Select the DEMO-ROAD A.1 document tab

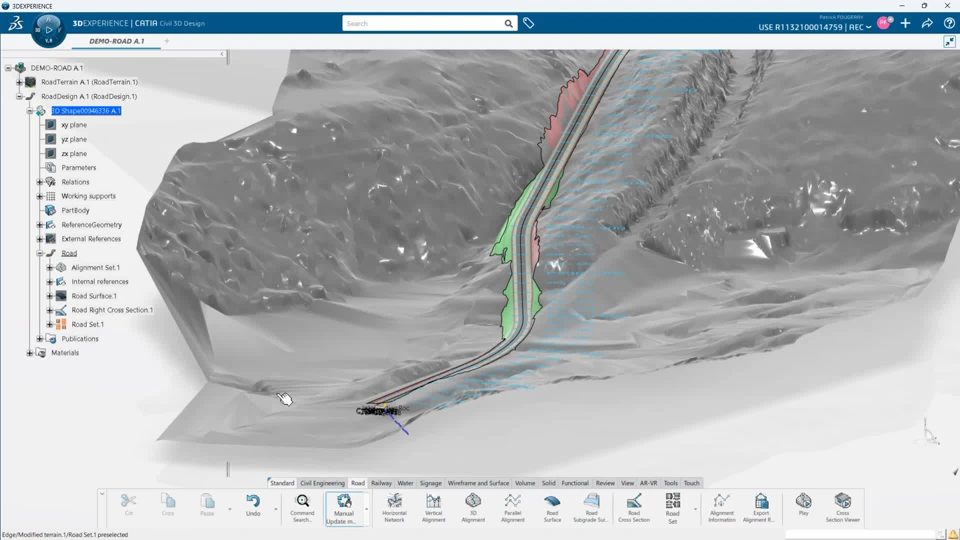[x=116, y=41]
